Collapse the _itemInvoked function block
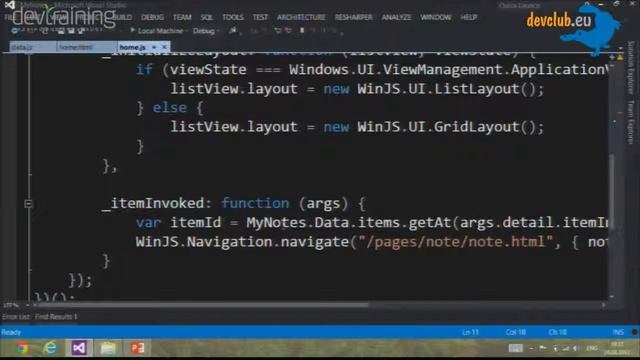This screenshot has width=640, height=360. pyautogui.click(x=28, y=203)
